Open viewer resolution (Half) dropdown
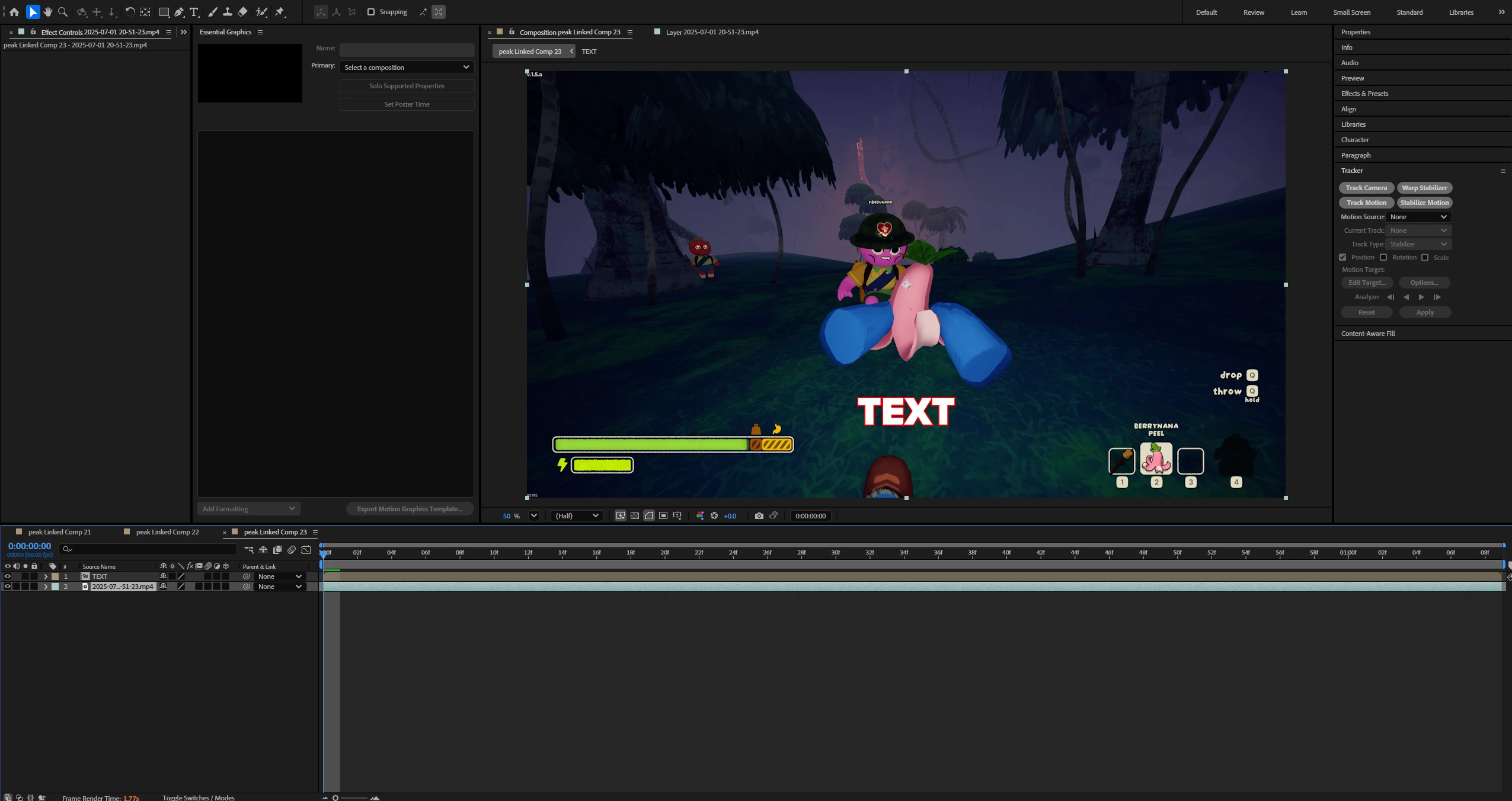The image size is (1512, 801). tap(577, 515)
